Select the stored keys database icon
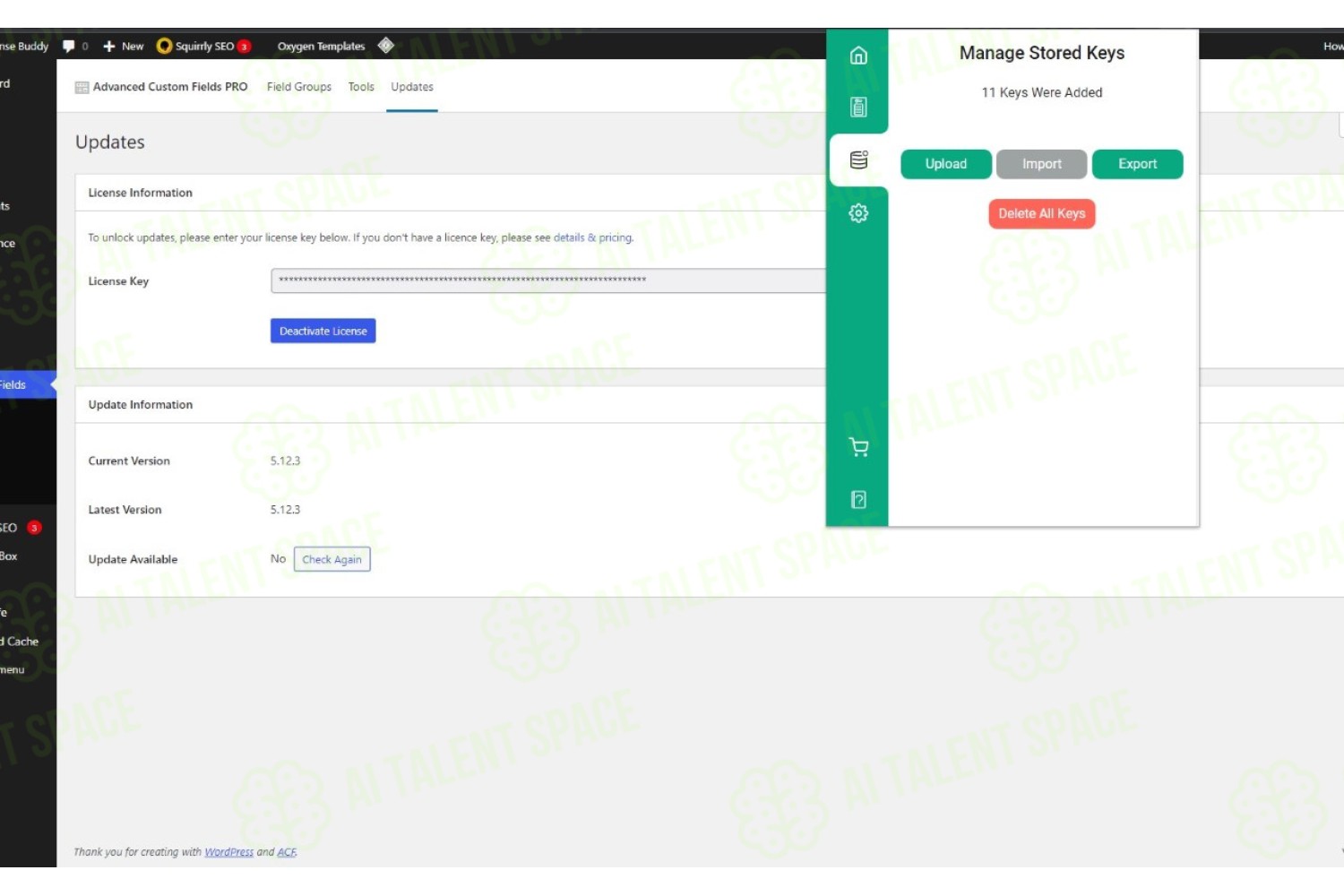The width and height of the screenshot is (1344, 896). [x=858, y=160]
